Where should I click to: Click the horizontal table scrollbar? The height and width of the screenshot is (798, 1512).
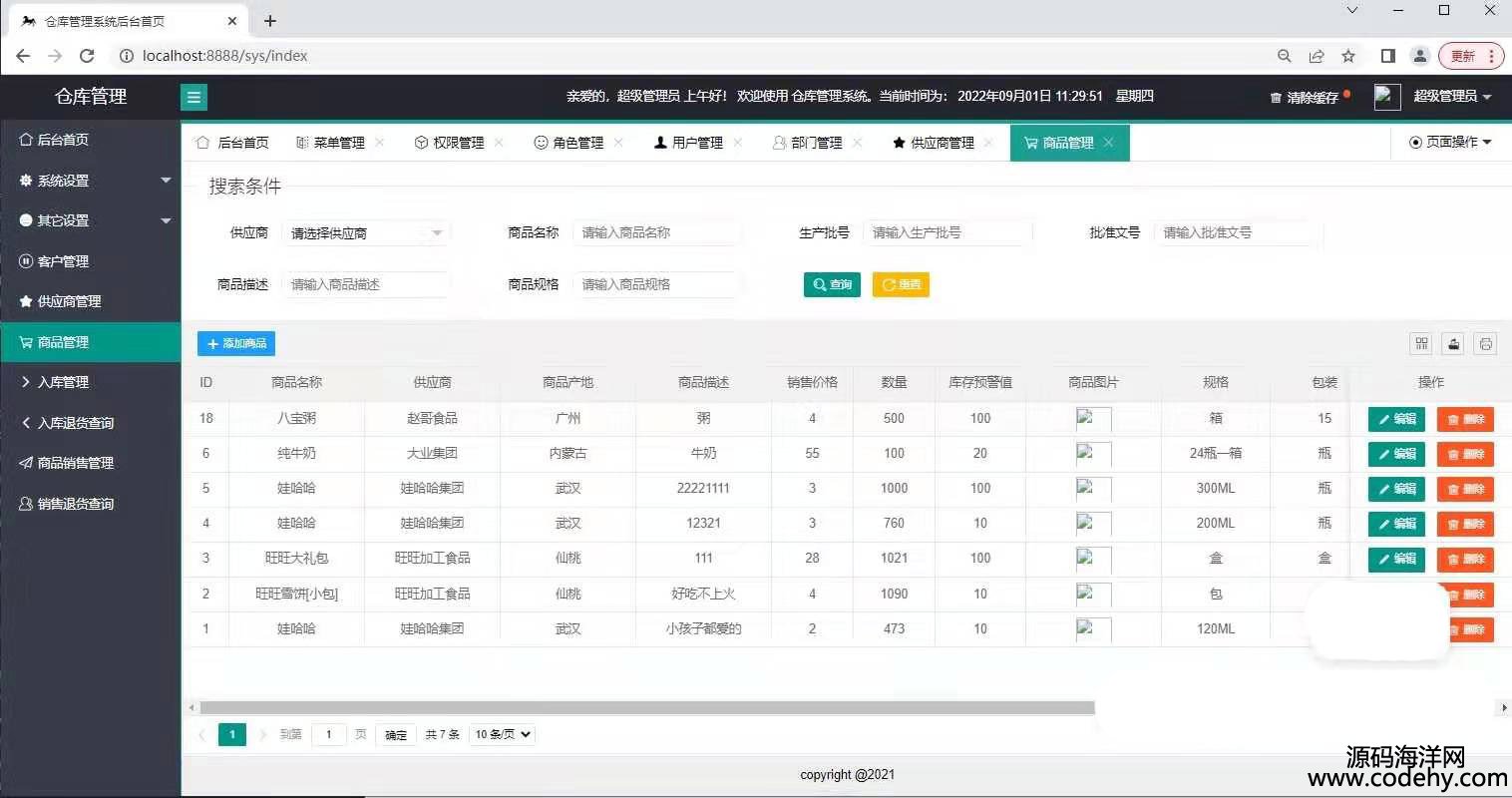pos(647,707)
